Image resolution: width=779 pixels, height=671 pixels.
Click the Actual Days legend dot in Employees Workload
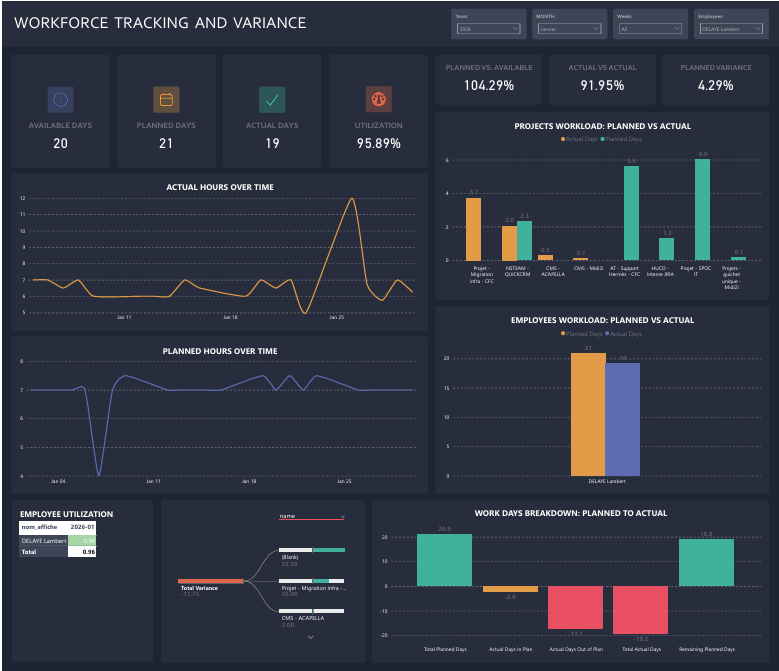tap(607, 333)
